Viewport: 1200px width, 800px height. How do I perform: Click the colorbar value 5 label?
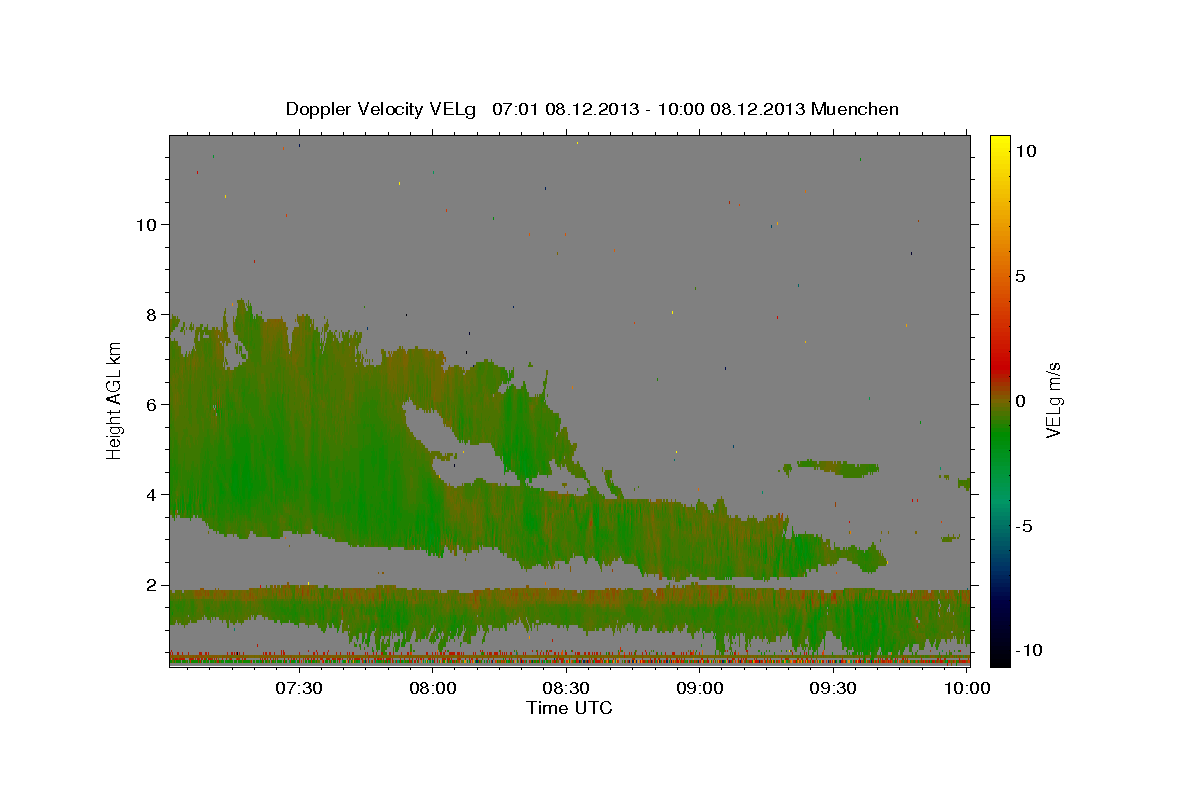(x=1021, y=276)
